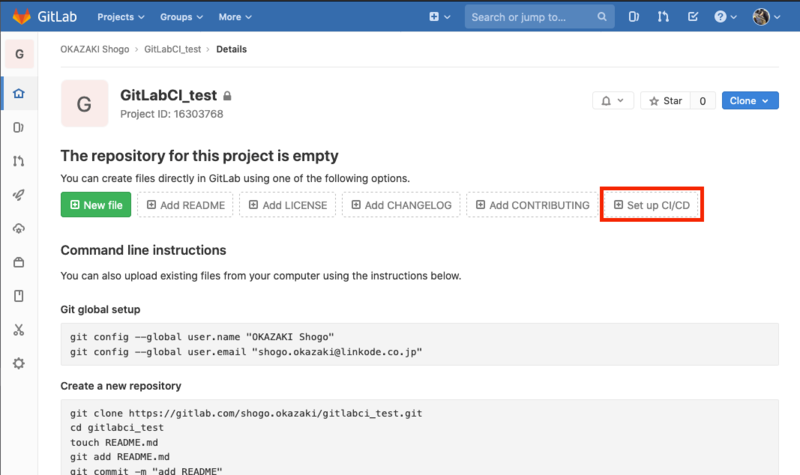The image size is (800, 475).
Task: Open the Project overview home icon in sidebar
Action: coord(18,94)
